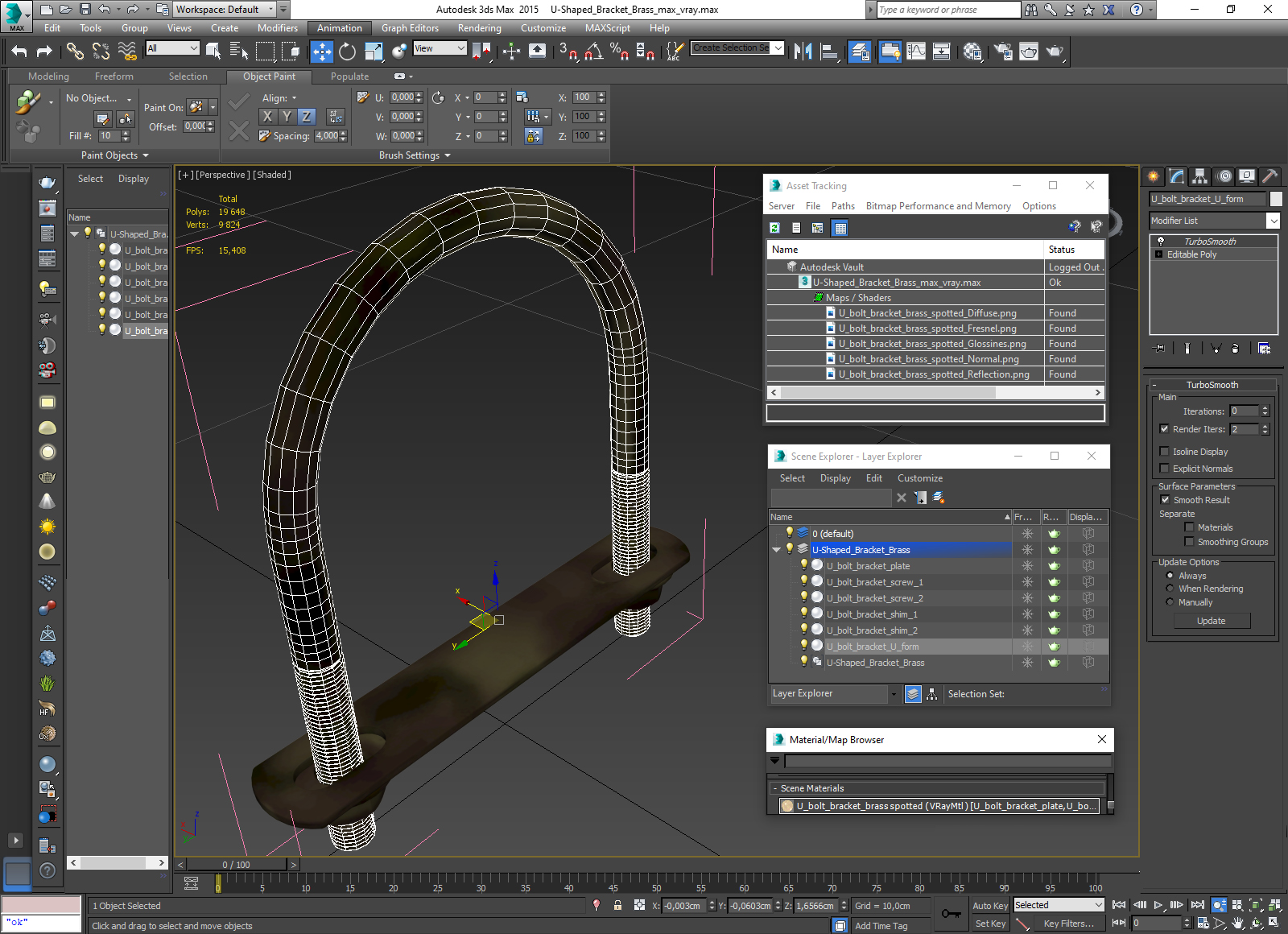Image resolution: width=1288 pixels, height=934 pixels.
Task: Toggle the Percent Snap icon
Action: (619, 52)
